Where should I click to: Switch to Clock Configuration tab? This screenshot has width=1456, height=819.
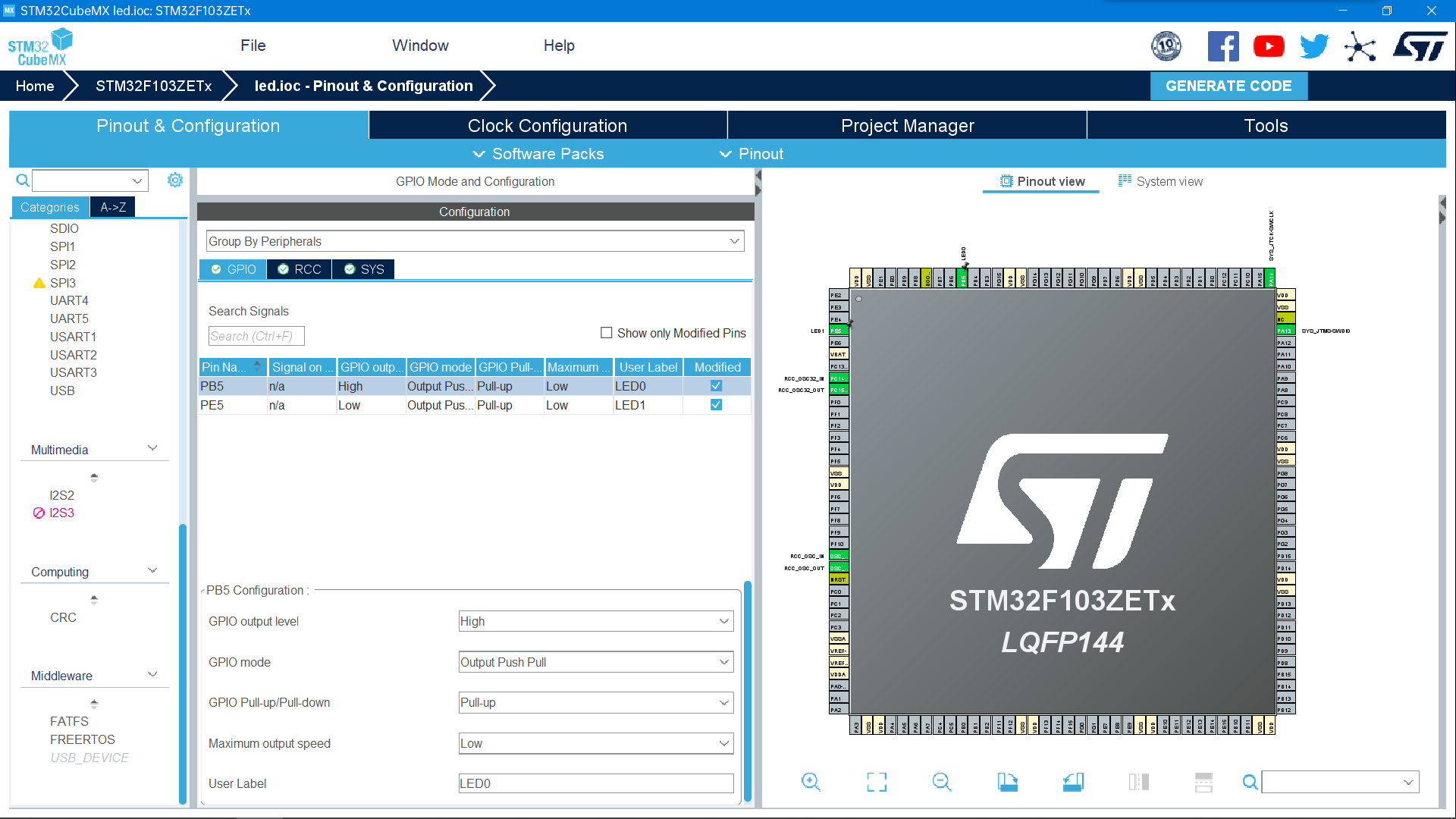click(548, 126)
